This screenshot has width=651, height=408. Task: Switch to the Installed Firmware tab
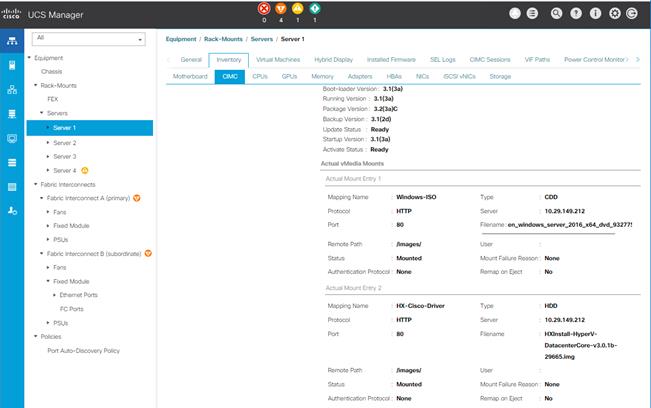(x=391, y=60)
